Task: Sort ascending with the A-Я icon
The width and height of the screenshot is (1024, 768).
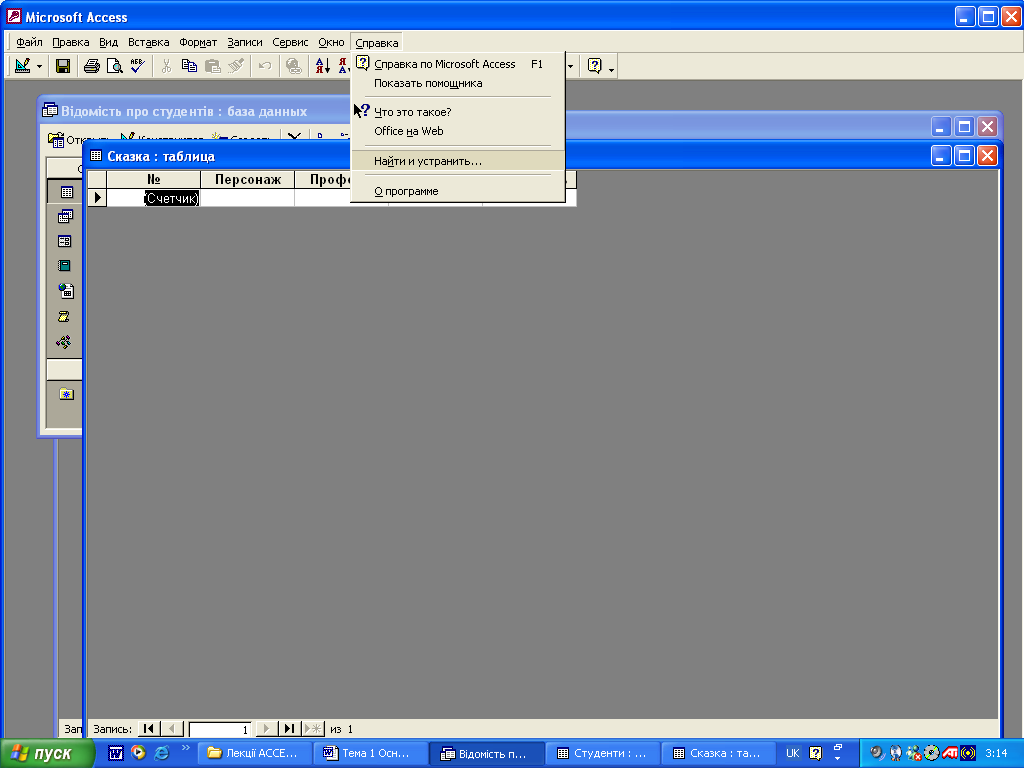Action: pyautogui.click(x=323, y=66)
